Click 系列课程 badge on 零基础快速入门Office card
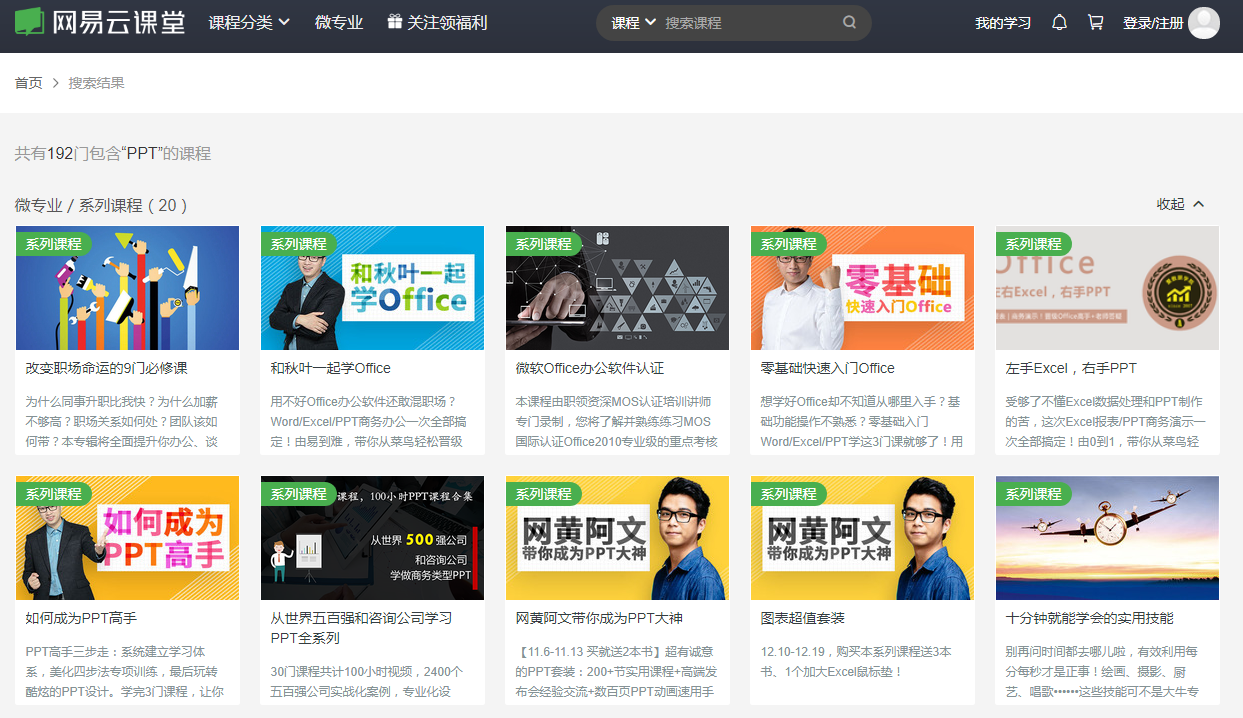Viewport: 1243px width, 718px height. pyautogui.click(x=788, y=244)
